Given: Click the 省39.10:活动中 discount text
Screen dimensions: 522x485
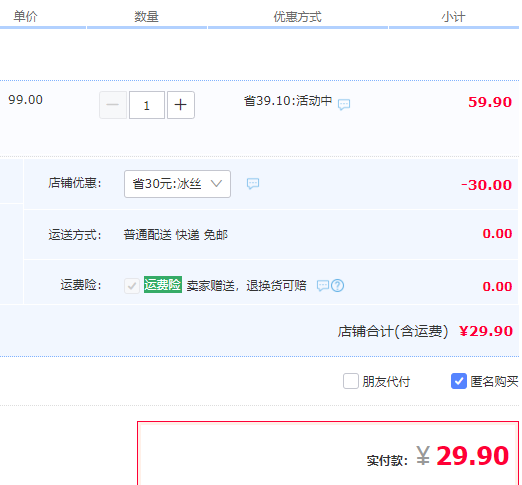Looking at the screenshot, I should (x=288, y=100).
